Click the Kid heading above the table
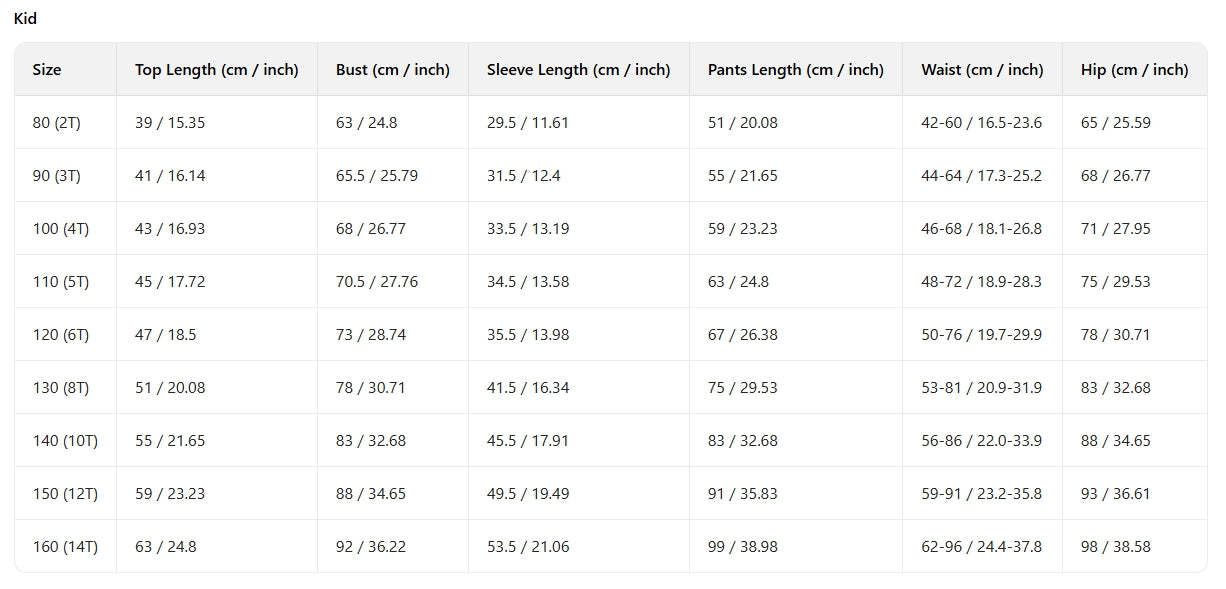This screenshot has width=1226, height=589. pyautogui.click(x=25, y=19)
